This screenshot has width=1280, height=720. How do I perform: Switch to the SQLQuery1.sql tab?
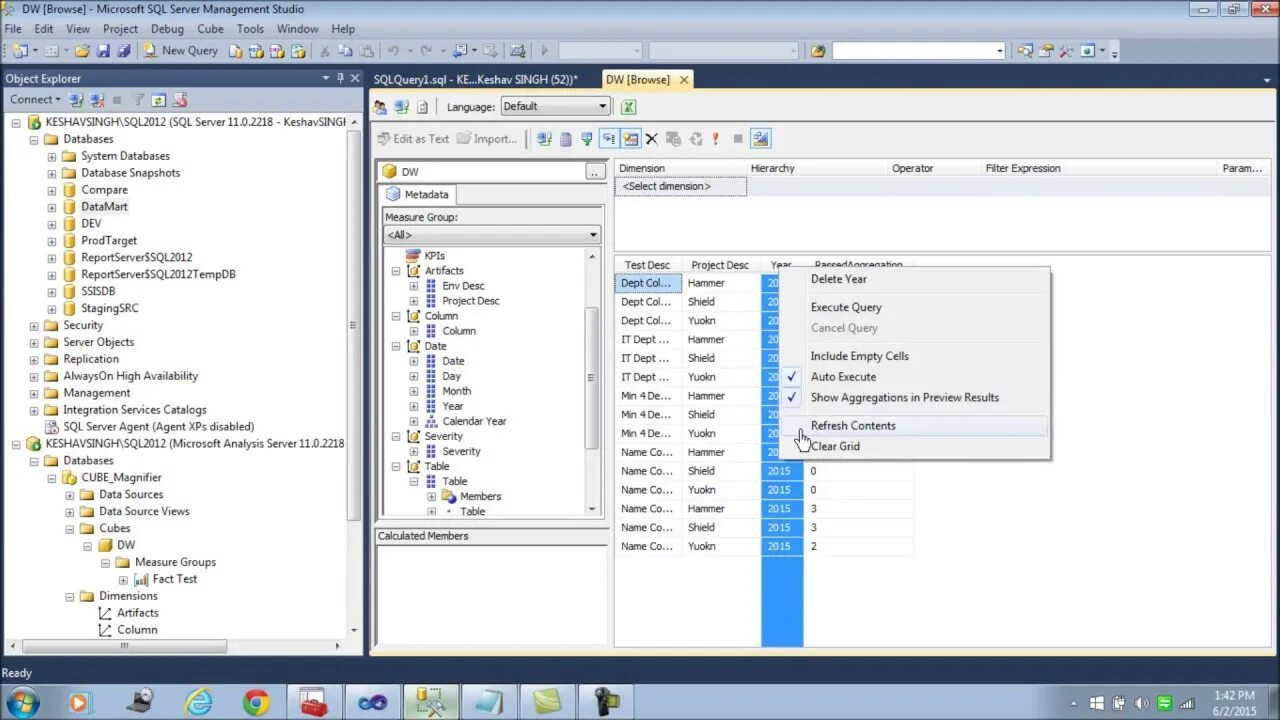(x=476, y=79)
